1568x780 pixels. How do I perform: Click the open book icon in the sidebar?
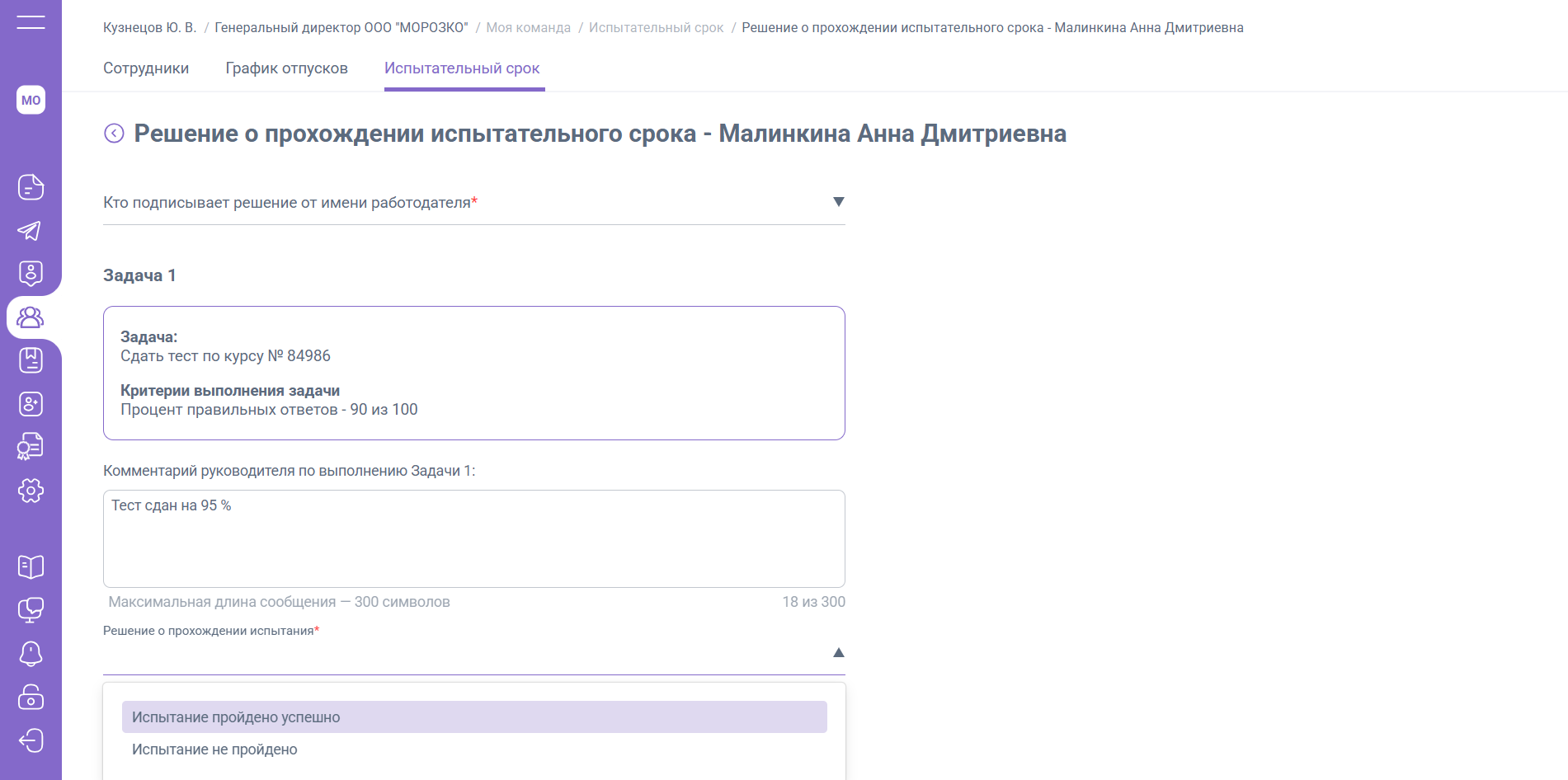31,566
